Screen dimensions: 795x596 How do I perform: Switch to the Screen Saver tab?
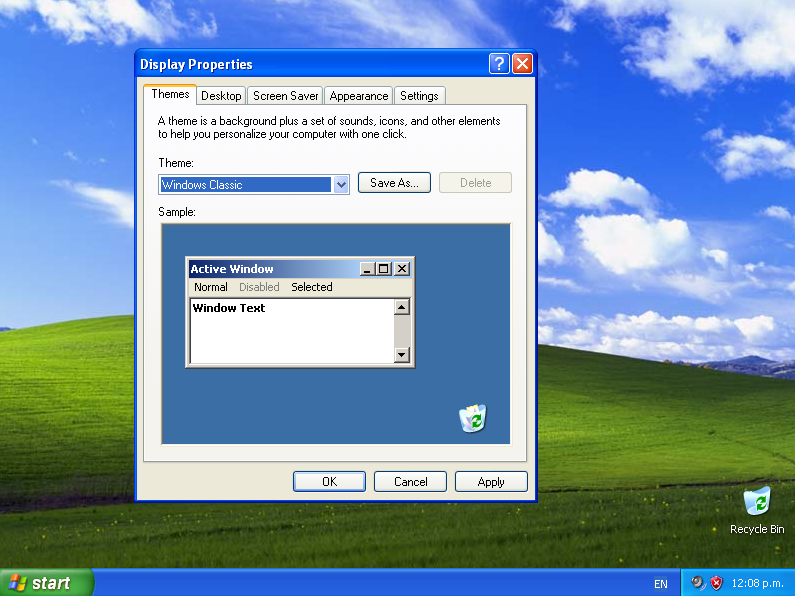click(x=285, y=96)
